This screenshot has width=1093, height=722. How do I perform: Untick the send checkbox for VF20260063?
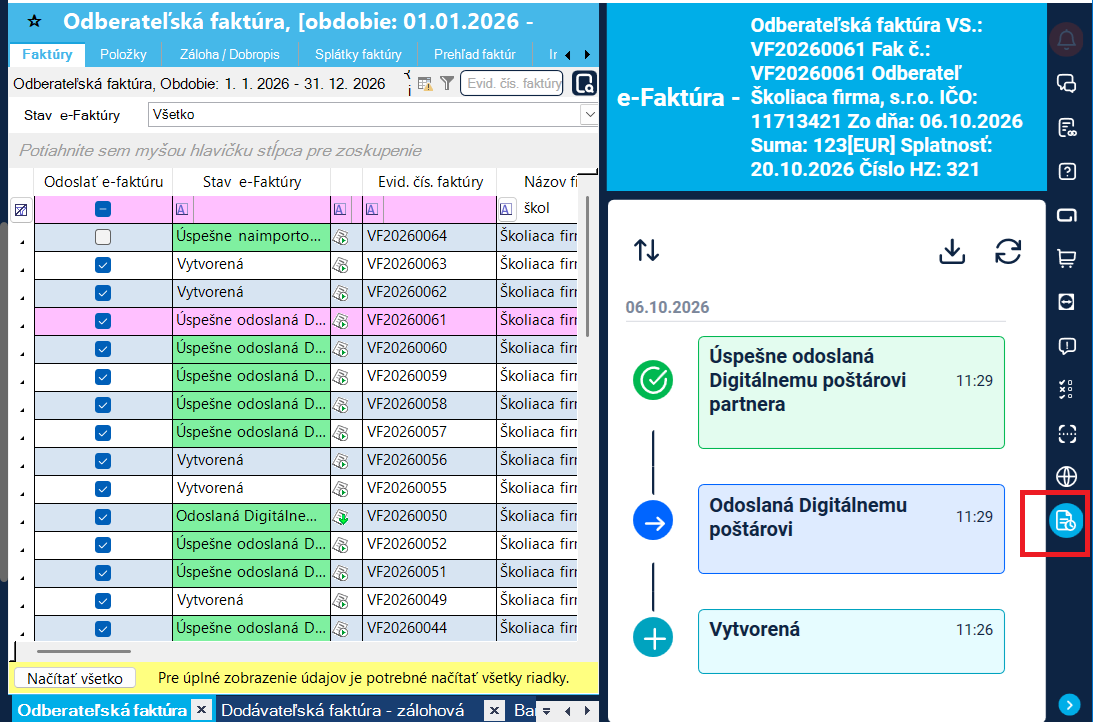point(103,265)
